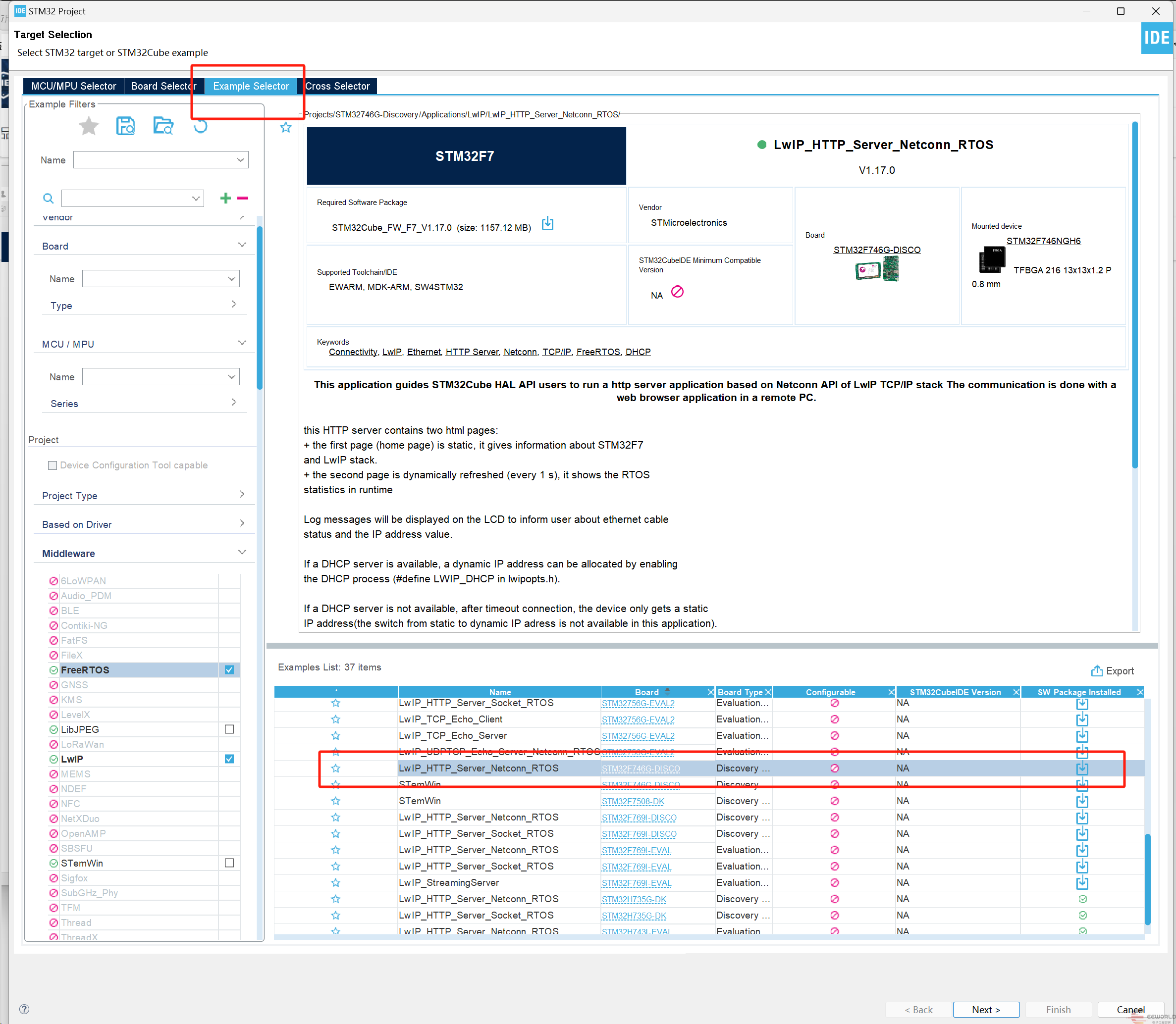1176x1024 pixels.
Task: Open STM32F7508-DK board link in the list
Action: pyautogui.click(x=633, y=801)
